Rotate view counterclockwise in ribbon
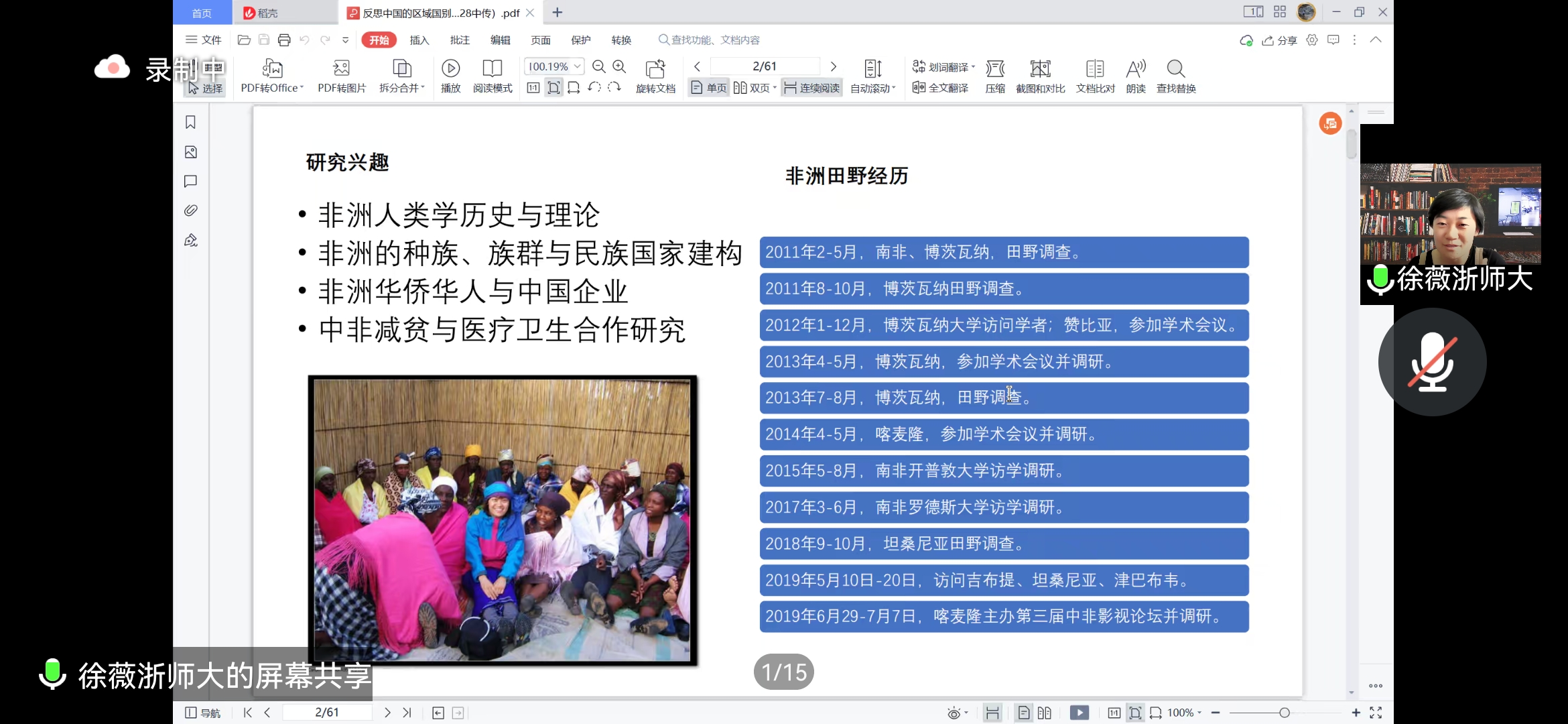Screen dimensions: 1568x724 point(594,88)
